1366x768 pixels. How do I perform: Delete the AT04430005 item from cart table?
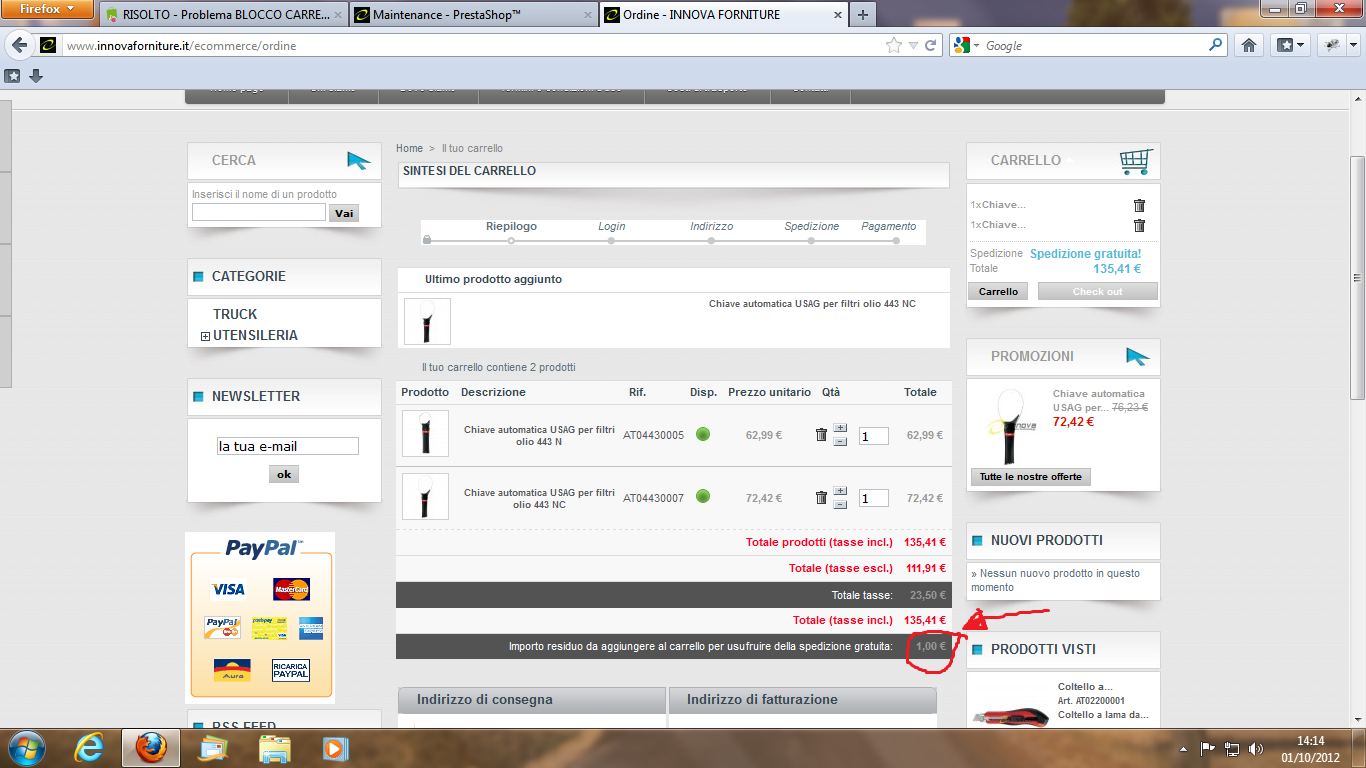click(x=821, y=435)
